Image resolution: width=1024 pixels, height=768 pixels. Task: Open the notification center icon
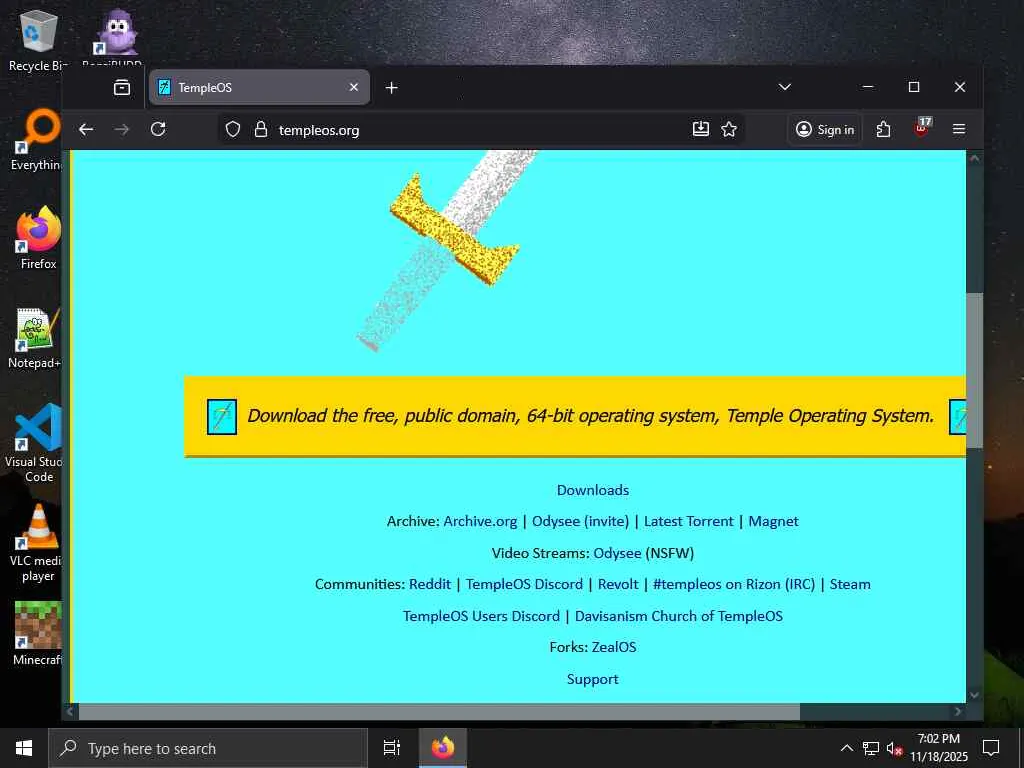(x=991, y=748)
